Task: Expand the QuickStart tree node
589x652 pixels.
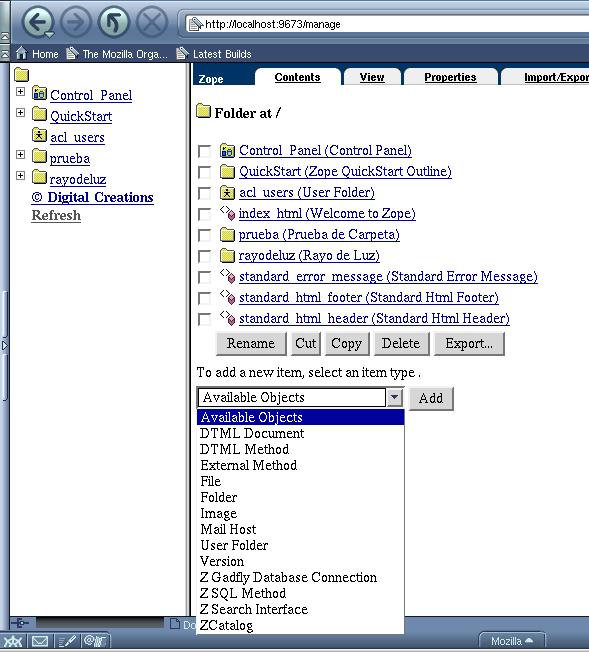Action: click(20, 112)
